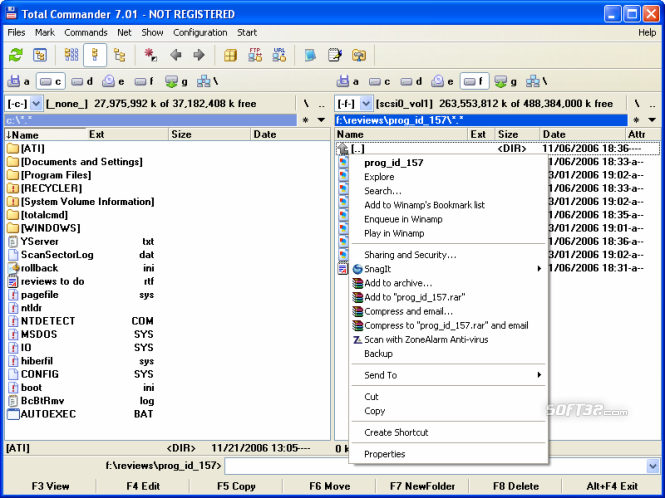Click the F7 NewFolder button
The image size is (665, 498).
(x=422, y=486)
